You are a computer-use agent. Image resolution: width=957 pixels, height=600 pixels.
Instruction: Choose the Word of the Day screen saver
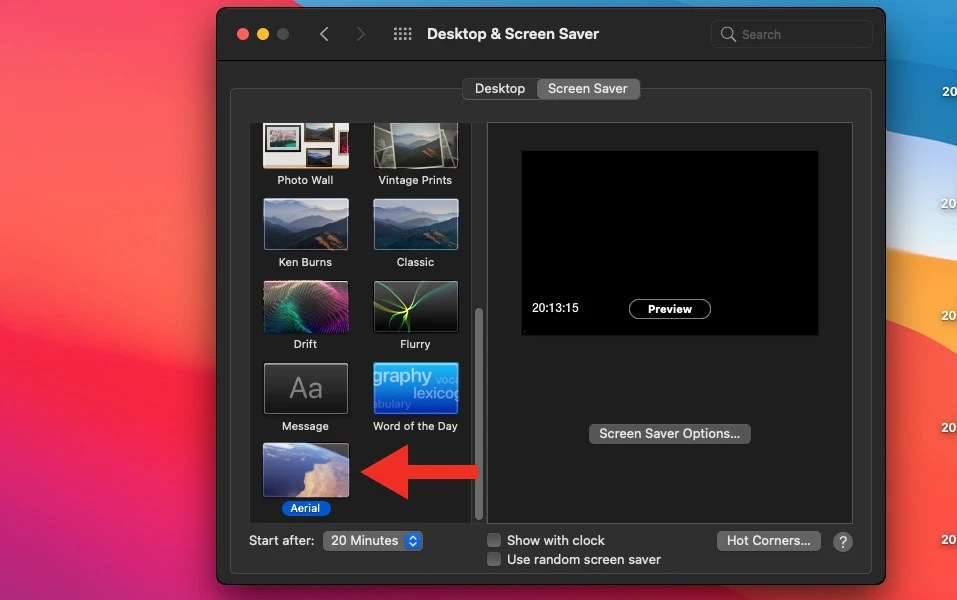tap(415, 388)
